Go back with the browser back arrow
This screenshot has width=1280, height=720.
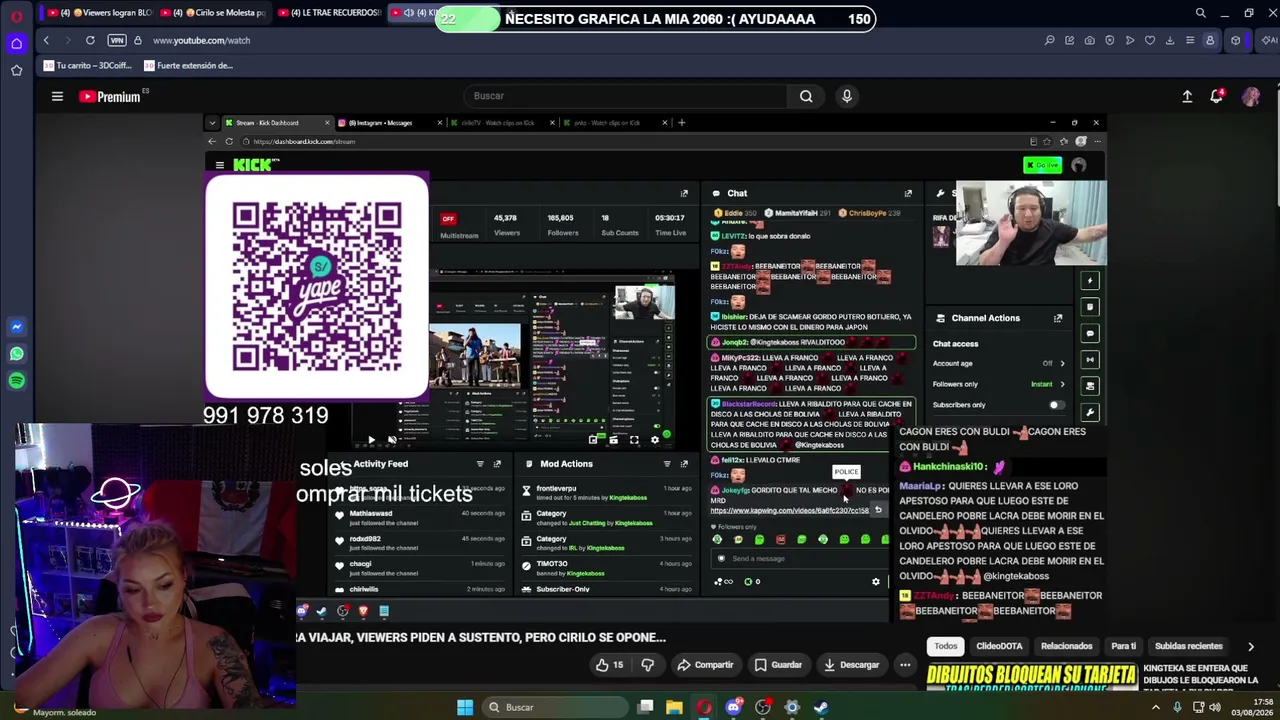click(x=46, y=40)
